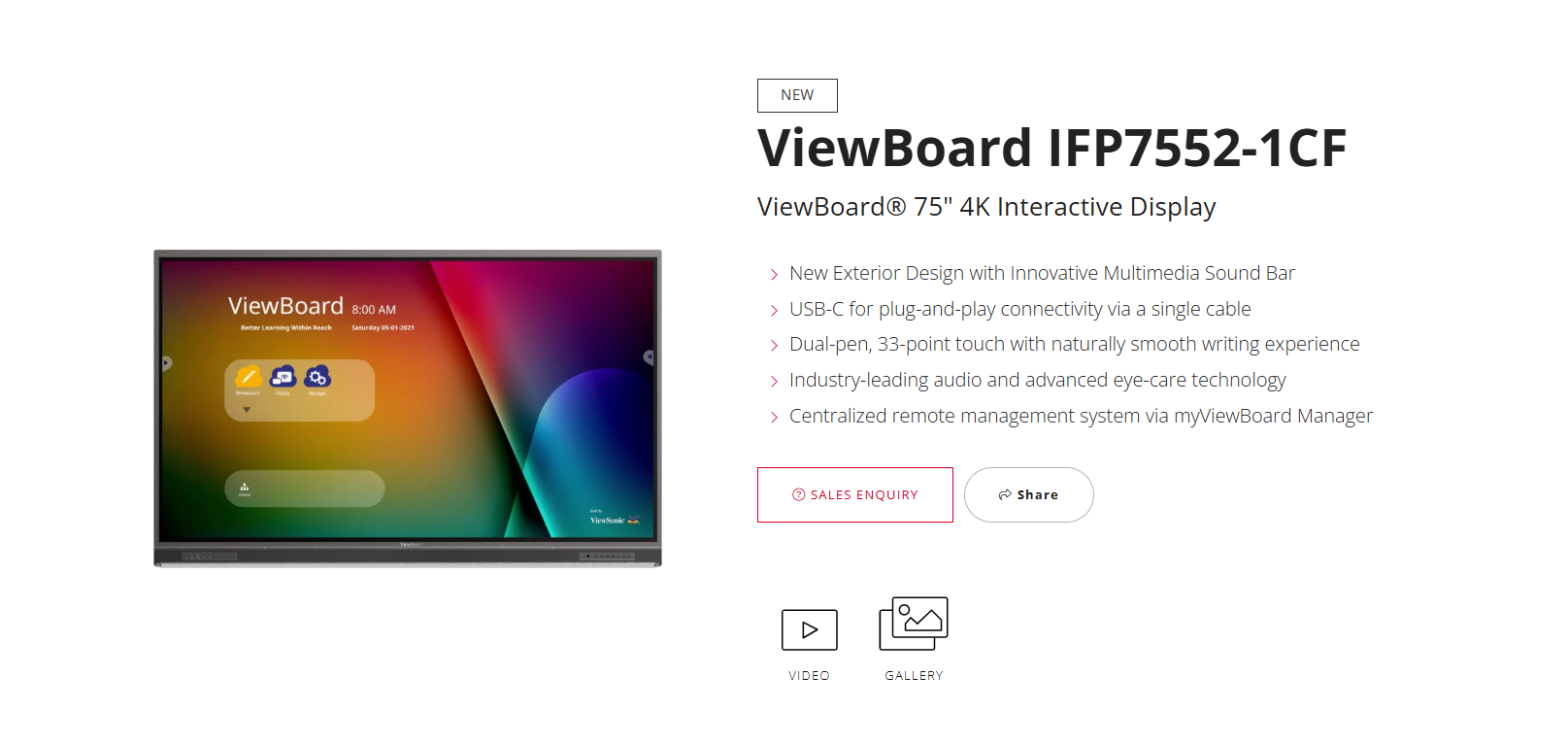Click the ViewSonic logo on display corner
Image resolution: width=1568 pixels, height=744 pixels.
[615, 519]
